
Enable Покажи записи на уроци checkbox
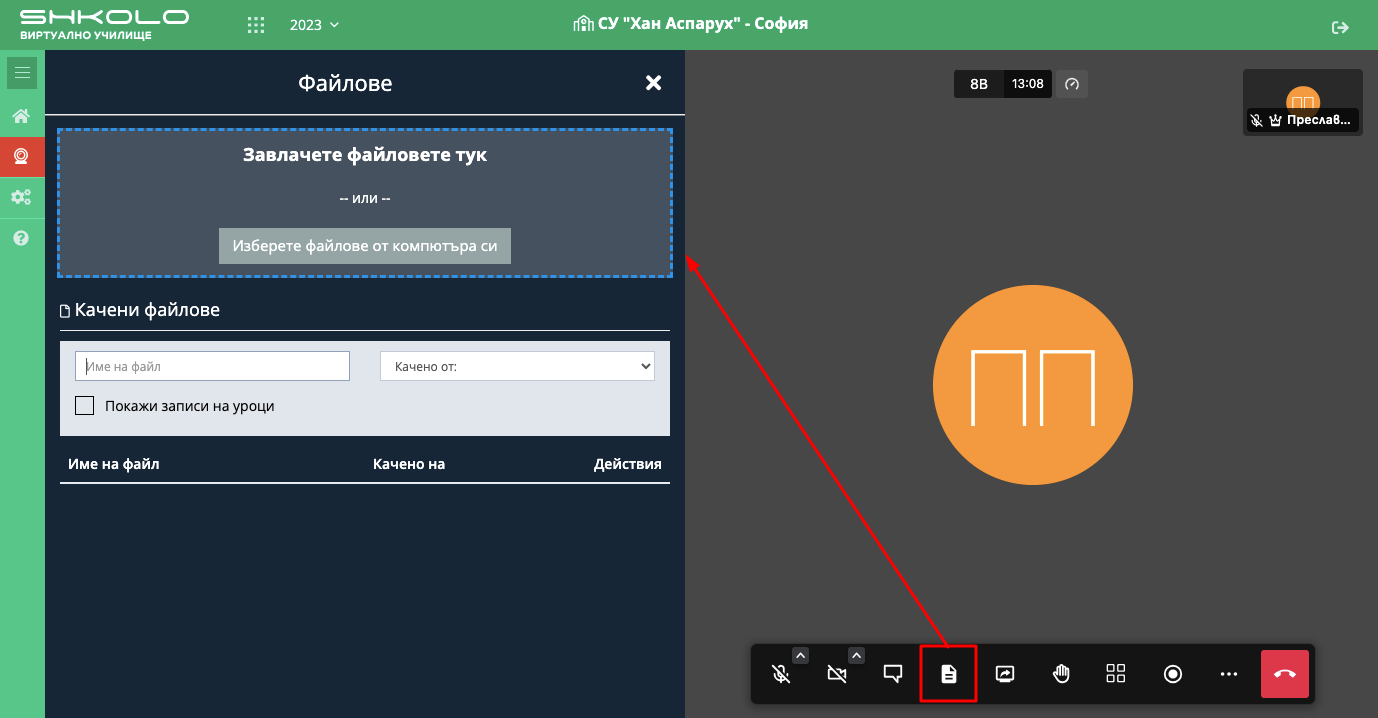pyautogui.click(x=85, y=406)
